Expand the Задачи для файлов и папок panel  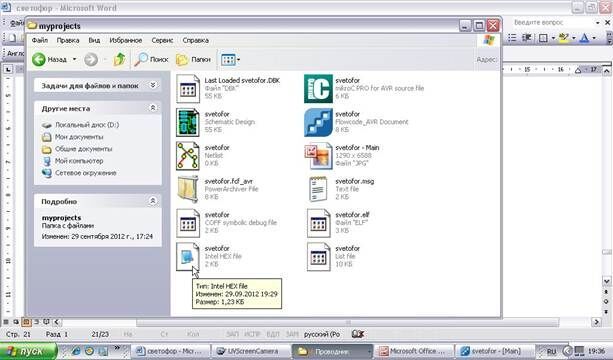(153, 85)
